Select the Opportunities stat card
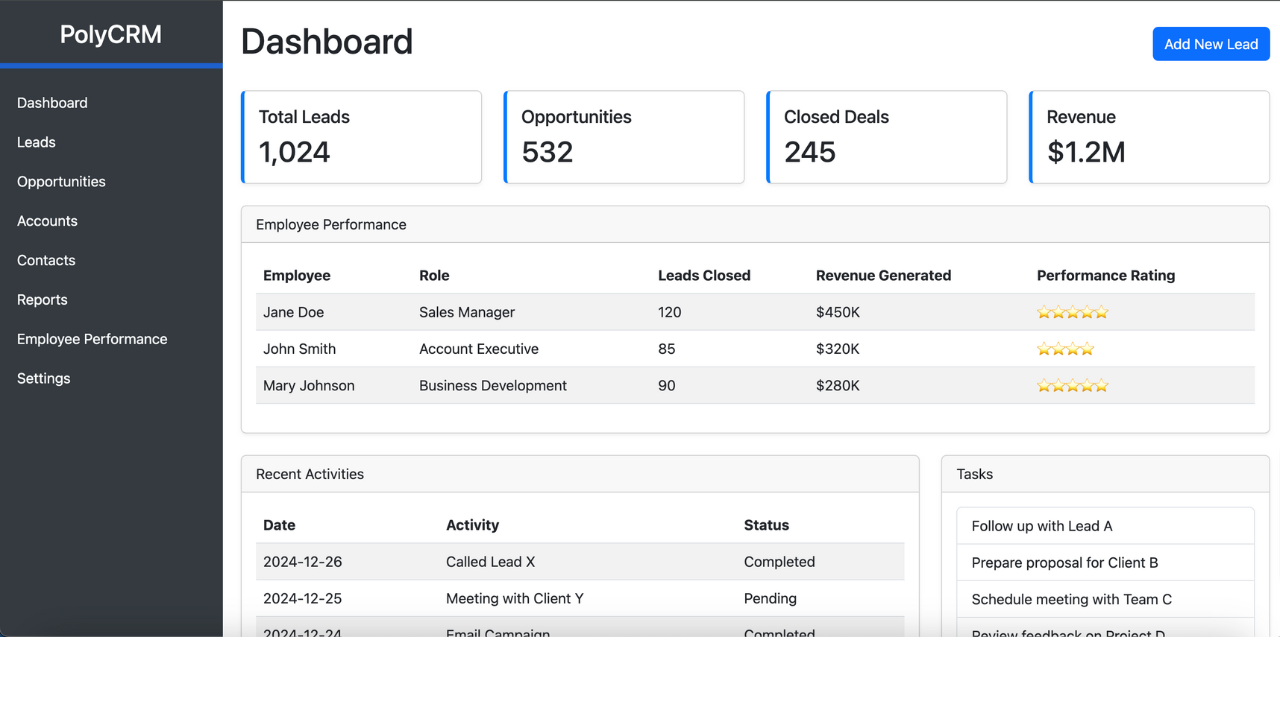Image resolution: width=1280 pixels, height=720 pixels. point(624,137)
